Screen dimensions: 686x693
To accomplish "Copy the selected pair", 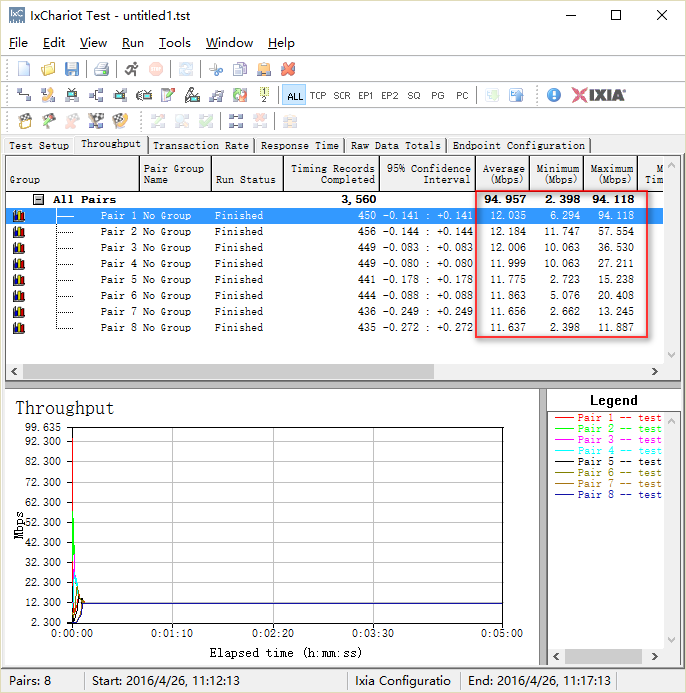I will [x=240, y=69].
